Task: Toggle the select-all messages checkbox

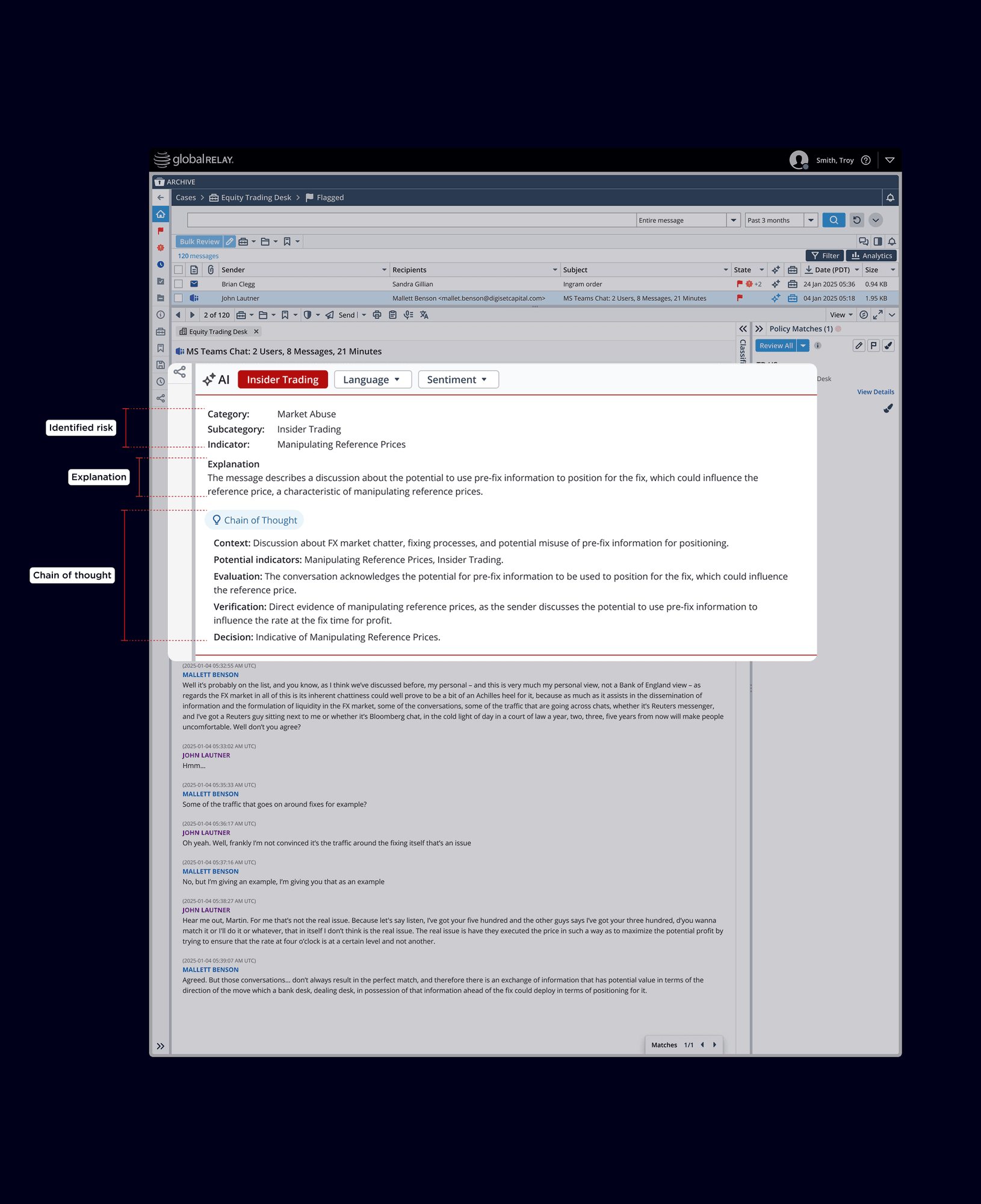Action: point(179,270)
